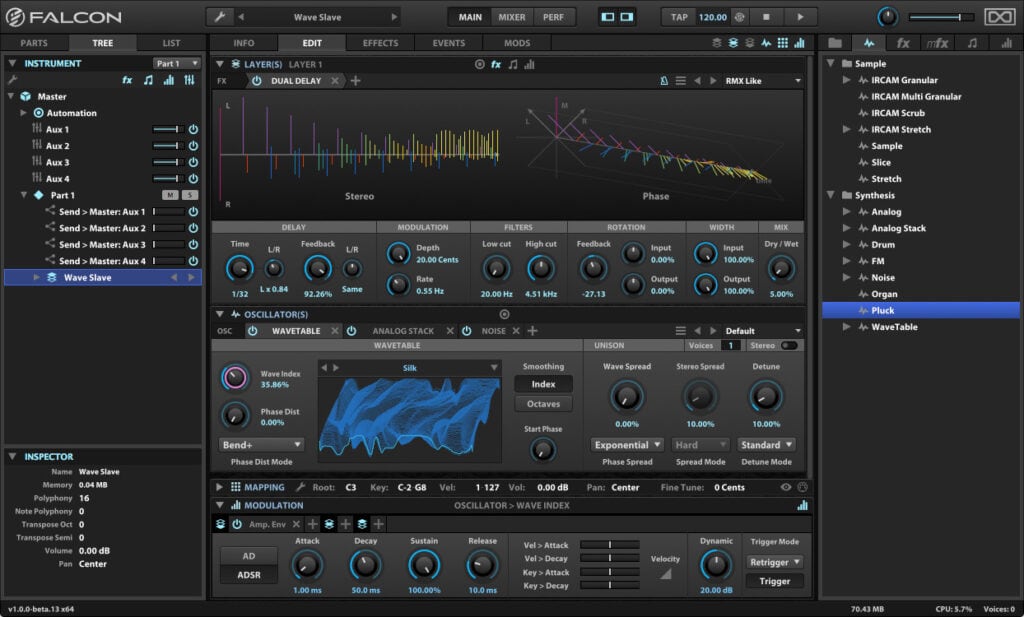Expand the Mapping section
Image resolution: width=1024 pixels, height=617 pixels.
219,487
